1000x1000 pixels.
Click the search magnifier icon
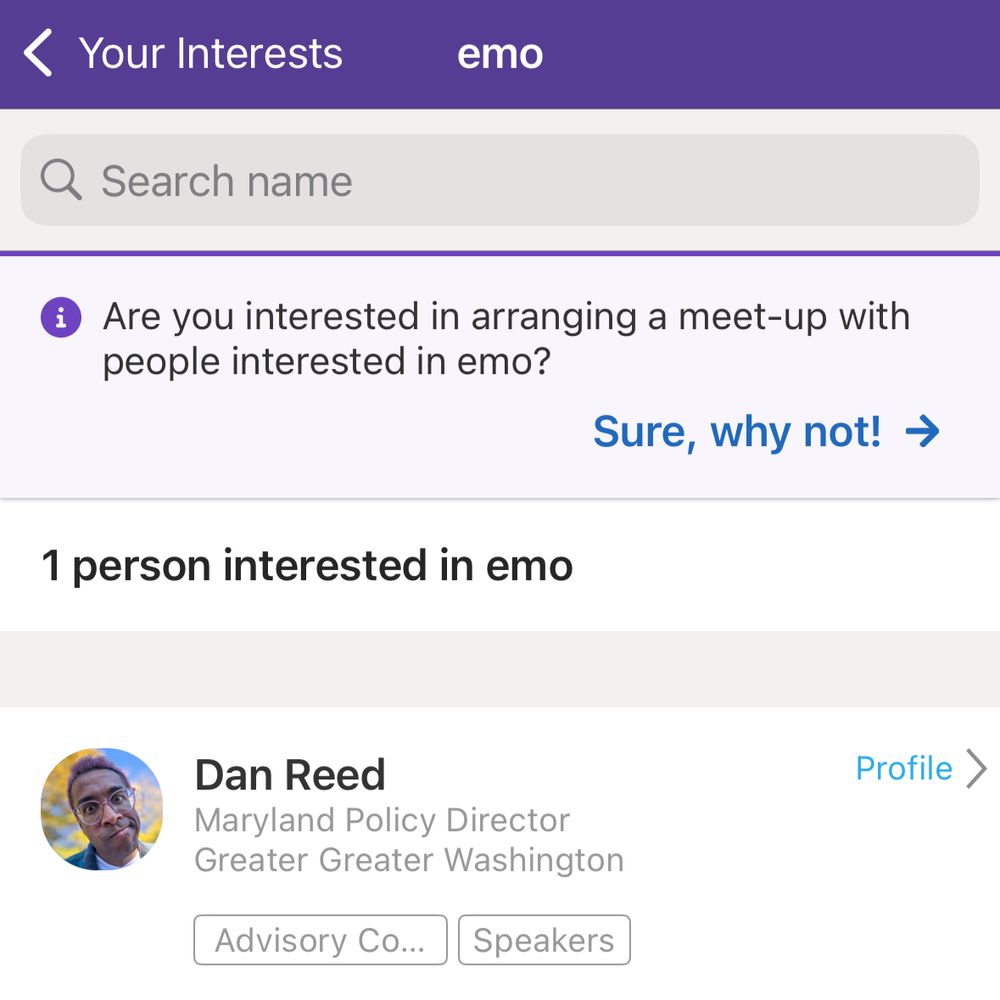click(61, 181)
